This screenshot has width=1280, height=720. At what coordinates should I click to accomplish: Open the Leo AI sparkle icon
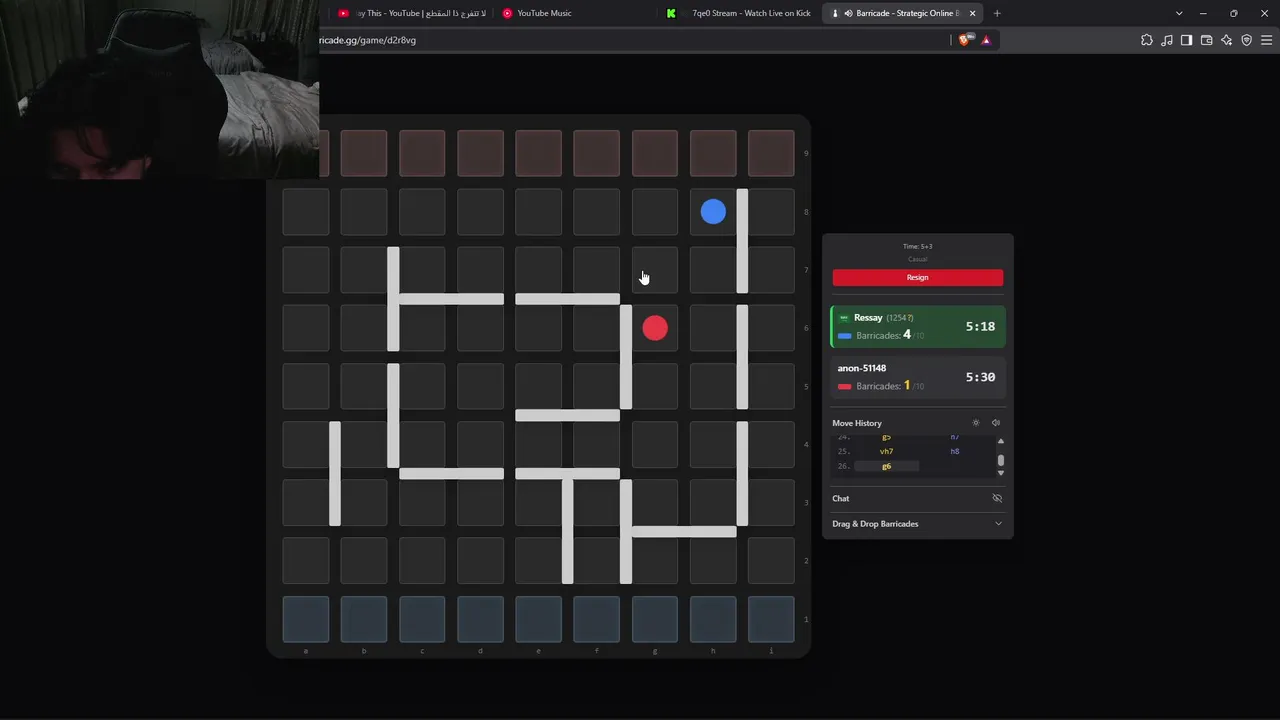(x=1227, y=40)
